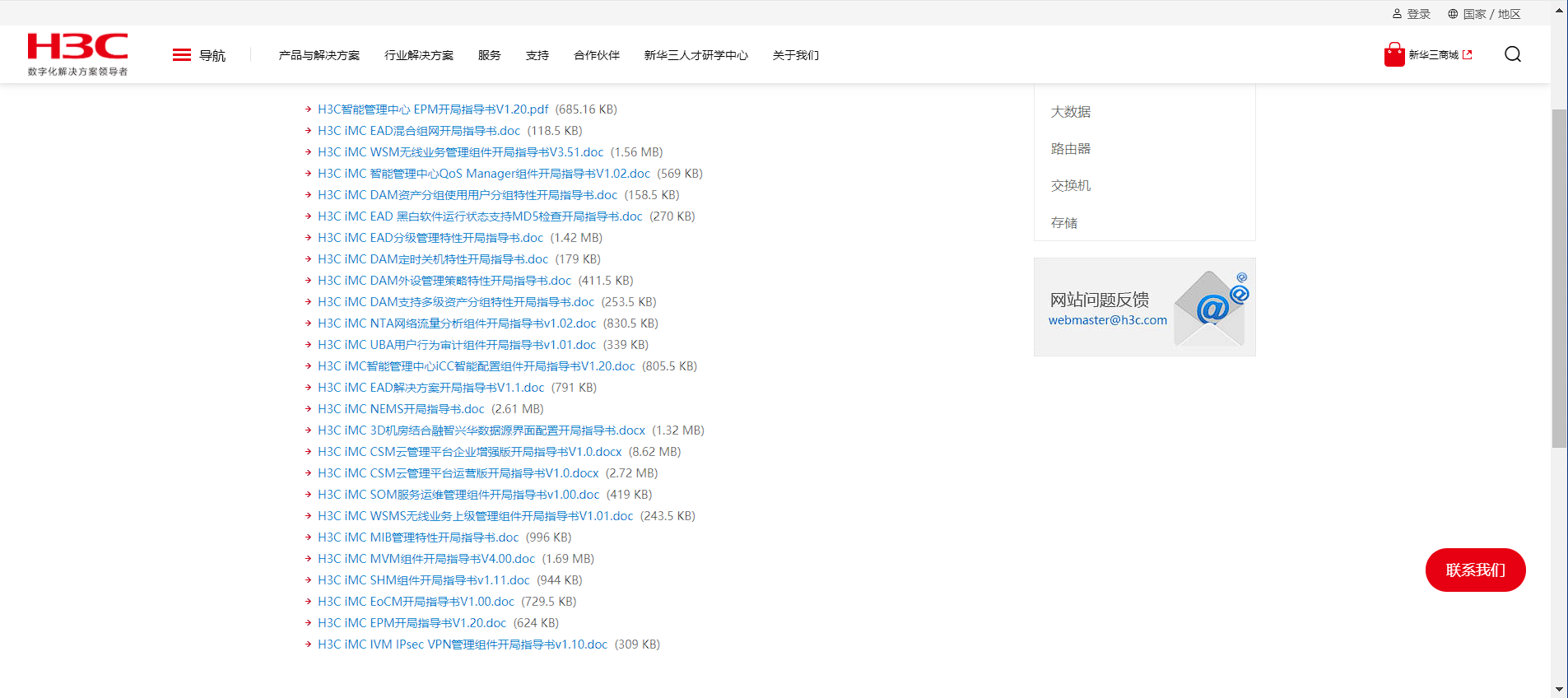Click the 联系我们 button
1568x698 pixels.
[x=1475, y=570]
